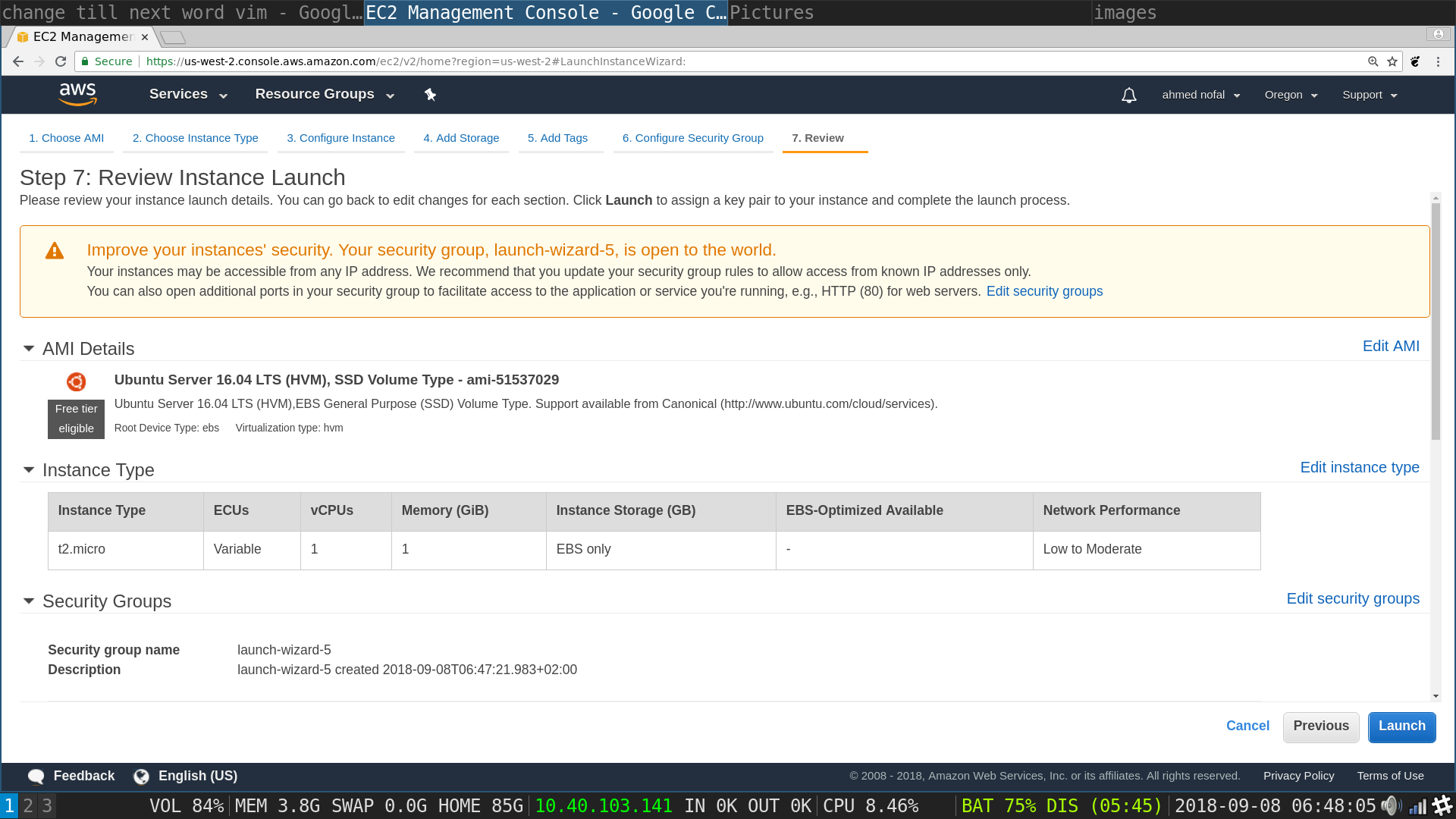Click the pushpin shortcut icon in navbar

(x=430, y=94)
